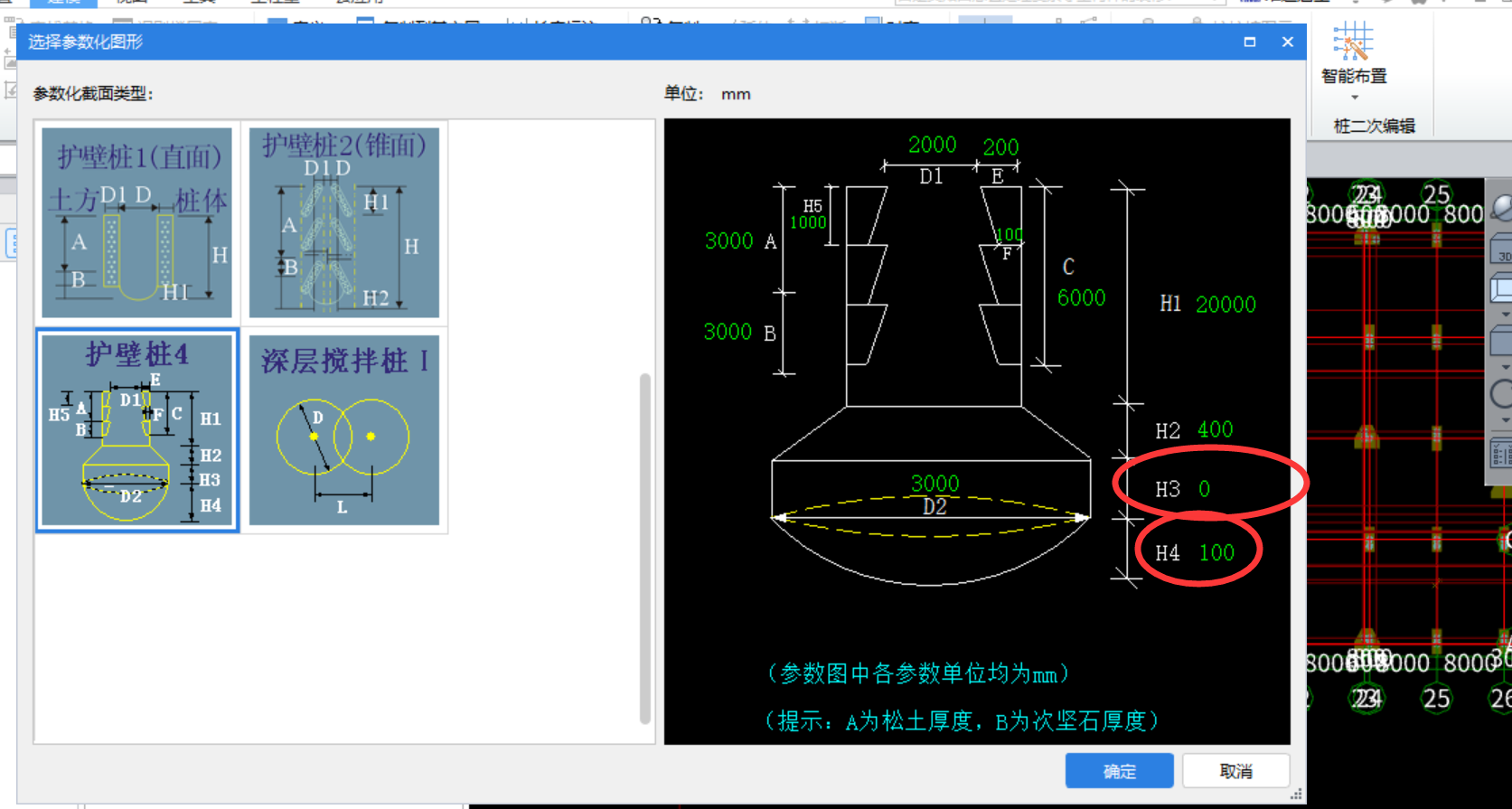Viewport: 1512px width, 809px height.
Task: Edit the C value 6000
Action: click(1082, 297)
